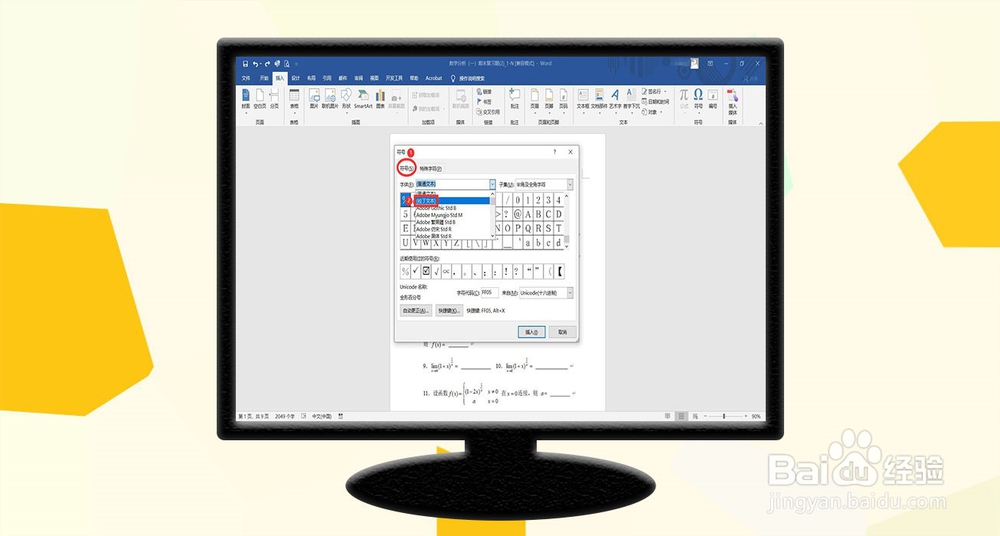Switch to the Home (开始) ribbon tab
1000x536 pixels.
tap(263, 78)
